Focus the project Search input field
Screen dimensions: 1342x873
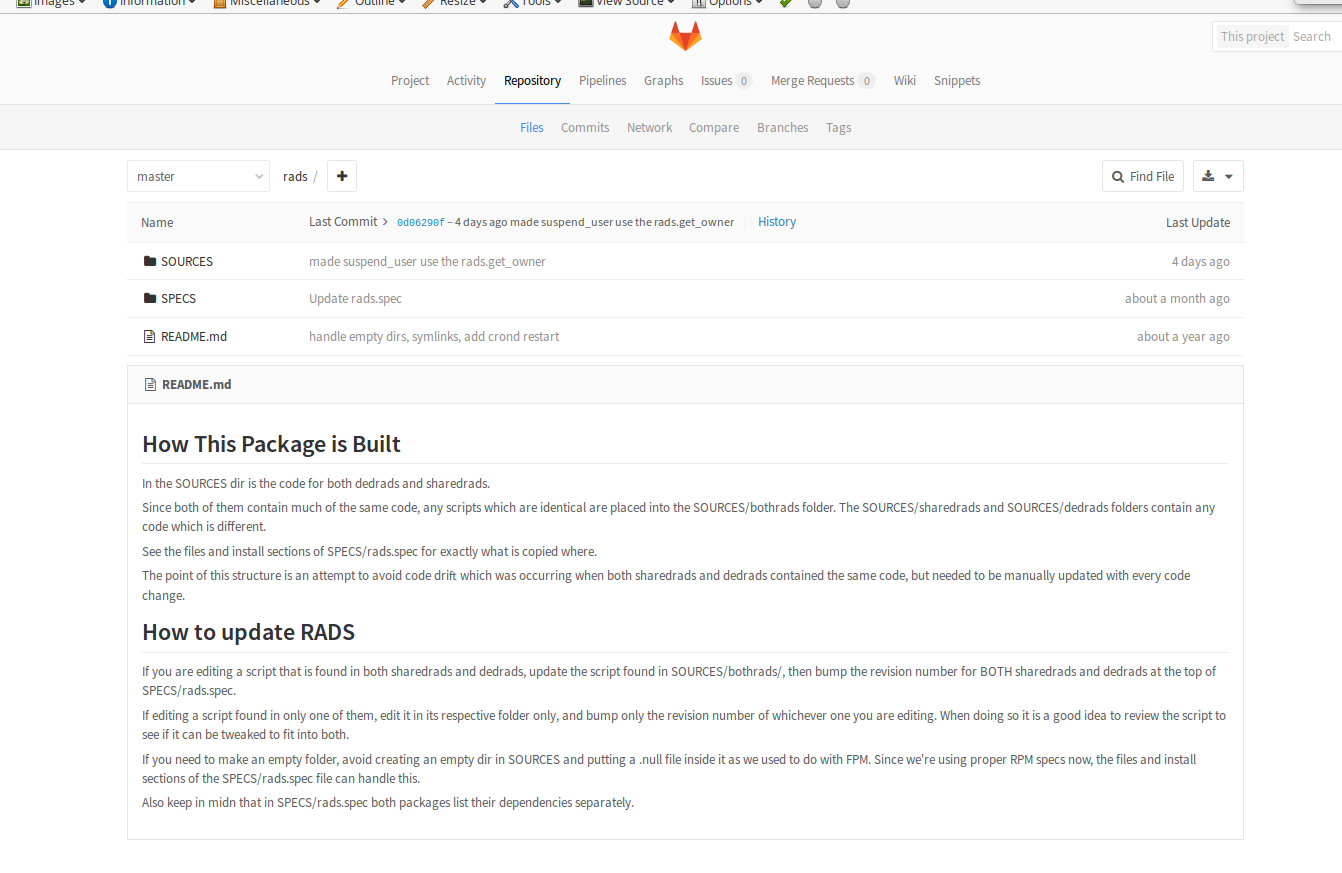(x=1314, y=37)
